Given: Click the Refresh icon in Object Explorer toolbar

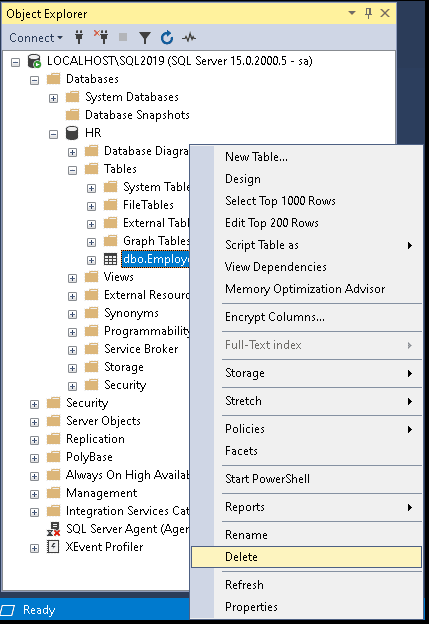Looking at the screenshot, I should pos(167,37).
